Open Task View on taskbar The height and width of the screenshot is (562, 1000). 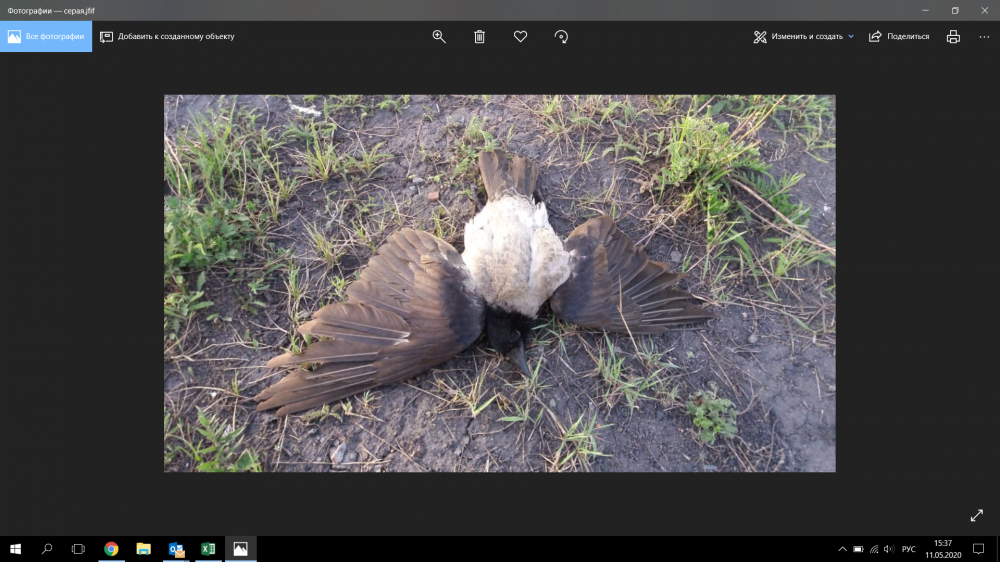[78, 549]
